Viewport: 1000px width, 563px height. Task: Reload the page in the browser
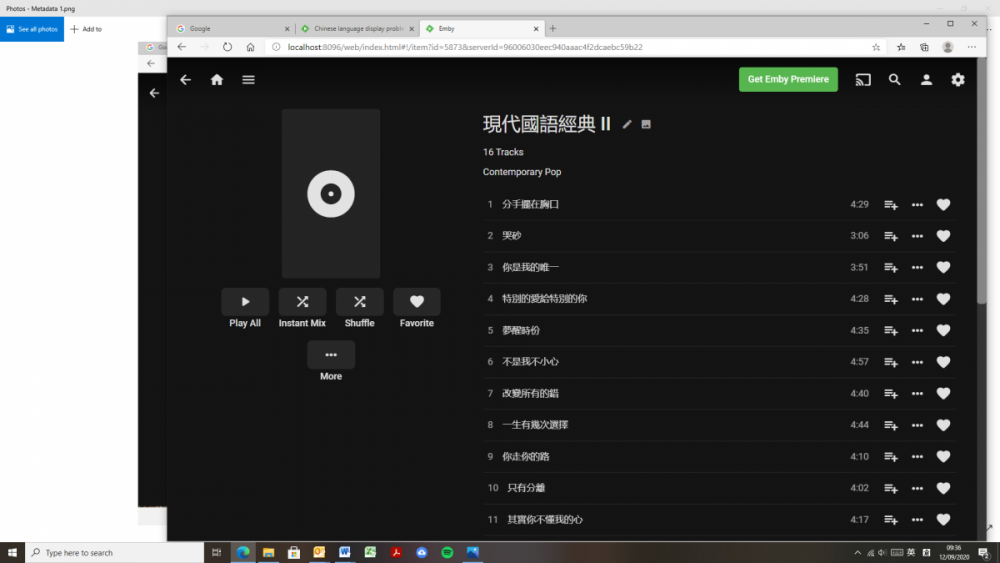227,47
